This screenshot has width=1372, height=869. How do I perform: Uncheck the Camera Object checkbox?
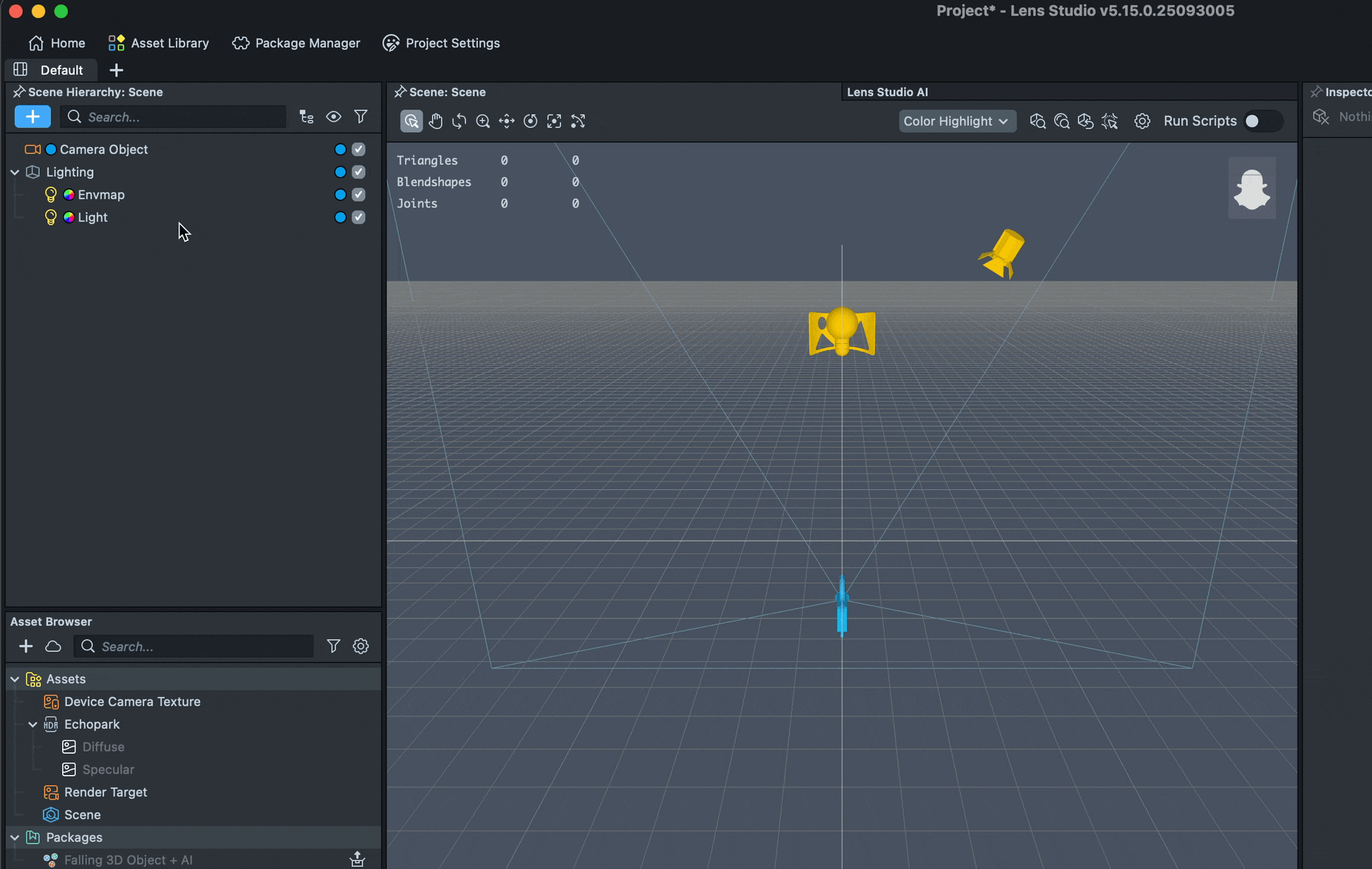tap(358, 149)
